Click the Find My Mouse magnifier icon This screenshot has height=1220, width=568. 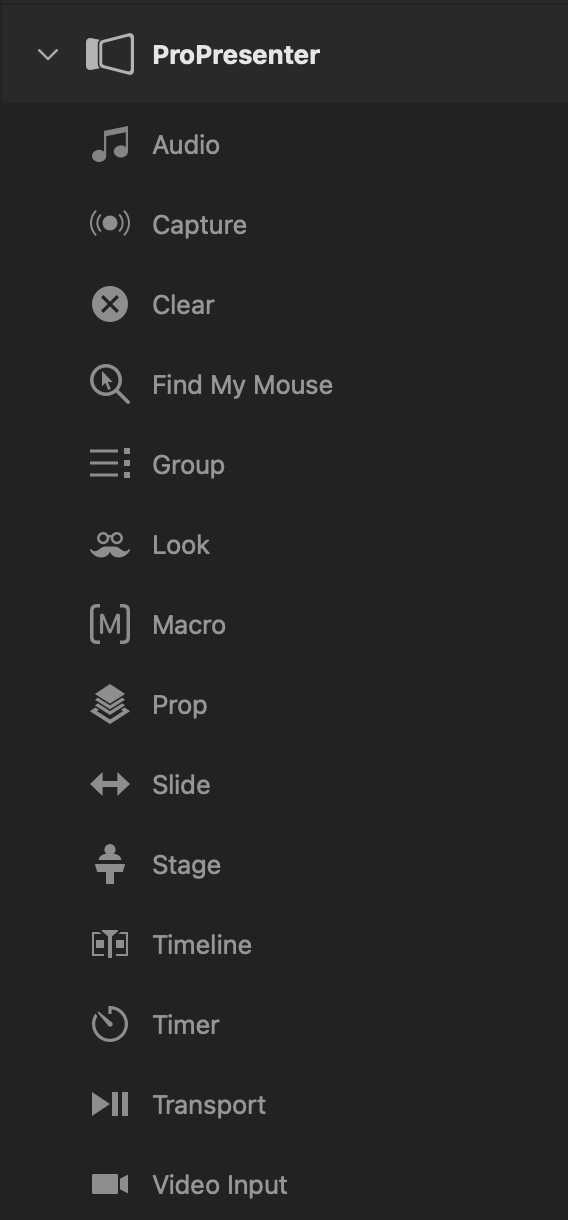coord(110,385)
